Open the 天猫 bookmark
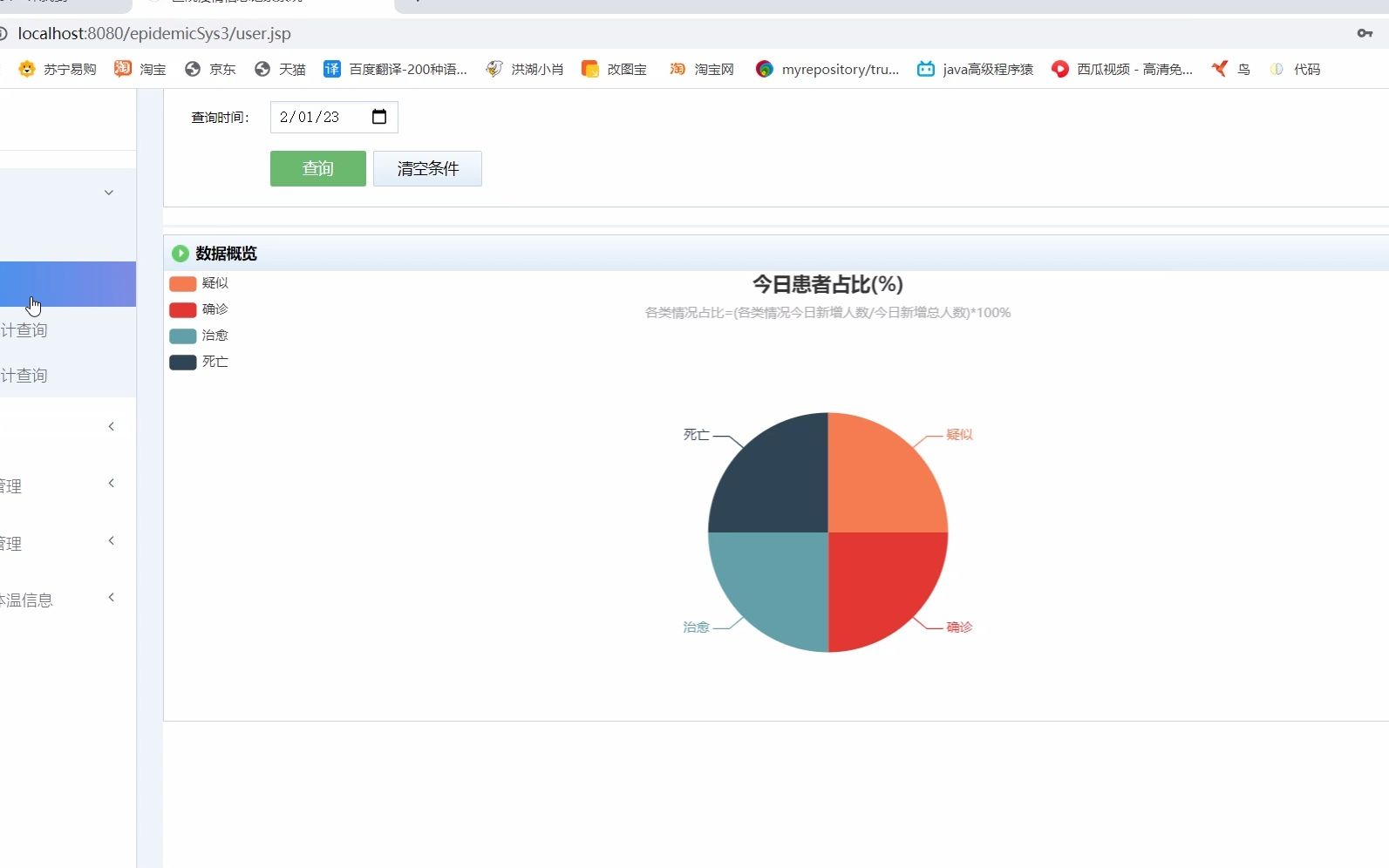This screenshot has height=868, width=1389. (x=280, y=69)
